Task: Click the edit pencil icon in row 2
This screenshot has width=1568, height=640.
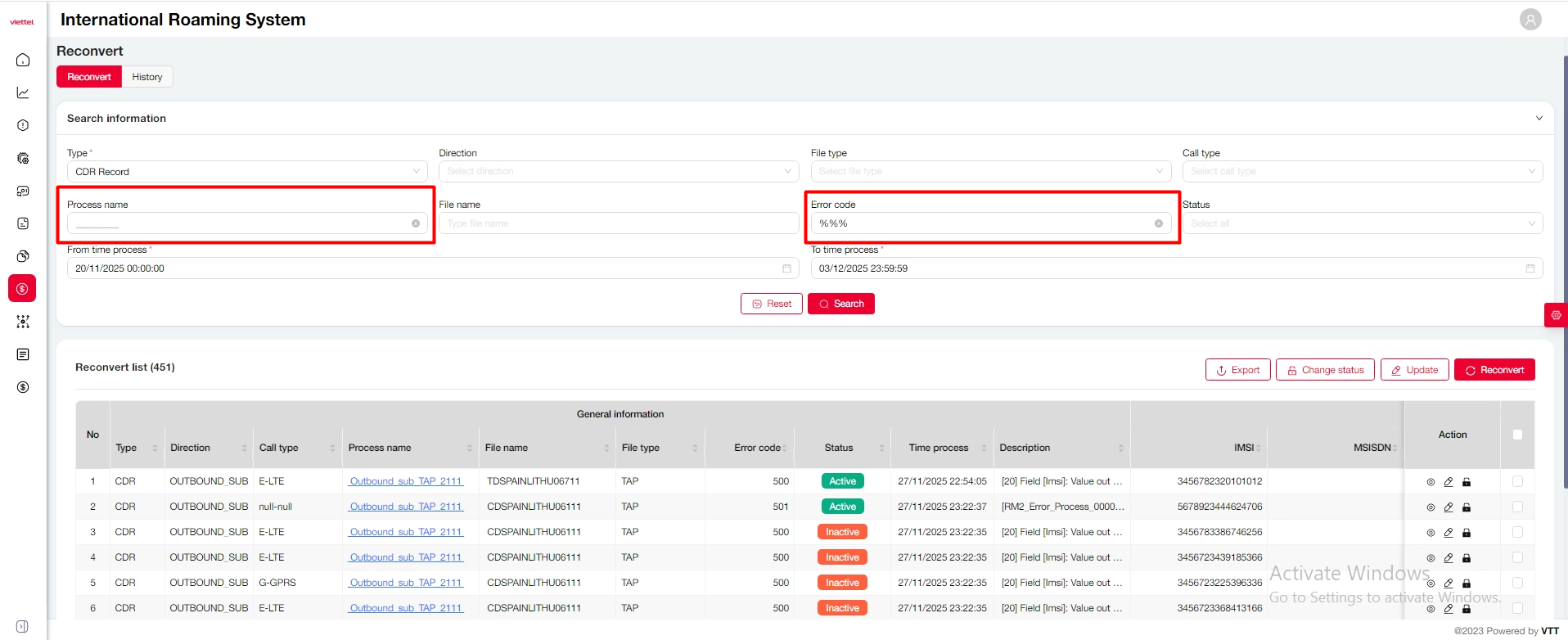Action: (x=1449, y=507)
